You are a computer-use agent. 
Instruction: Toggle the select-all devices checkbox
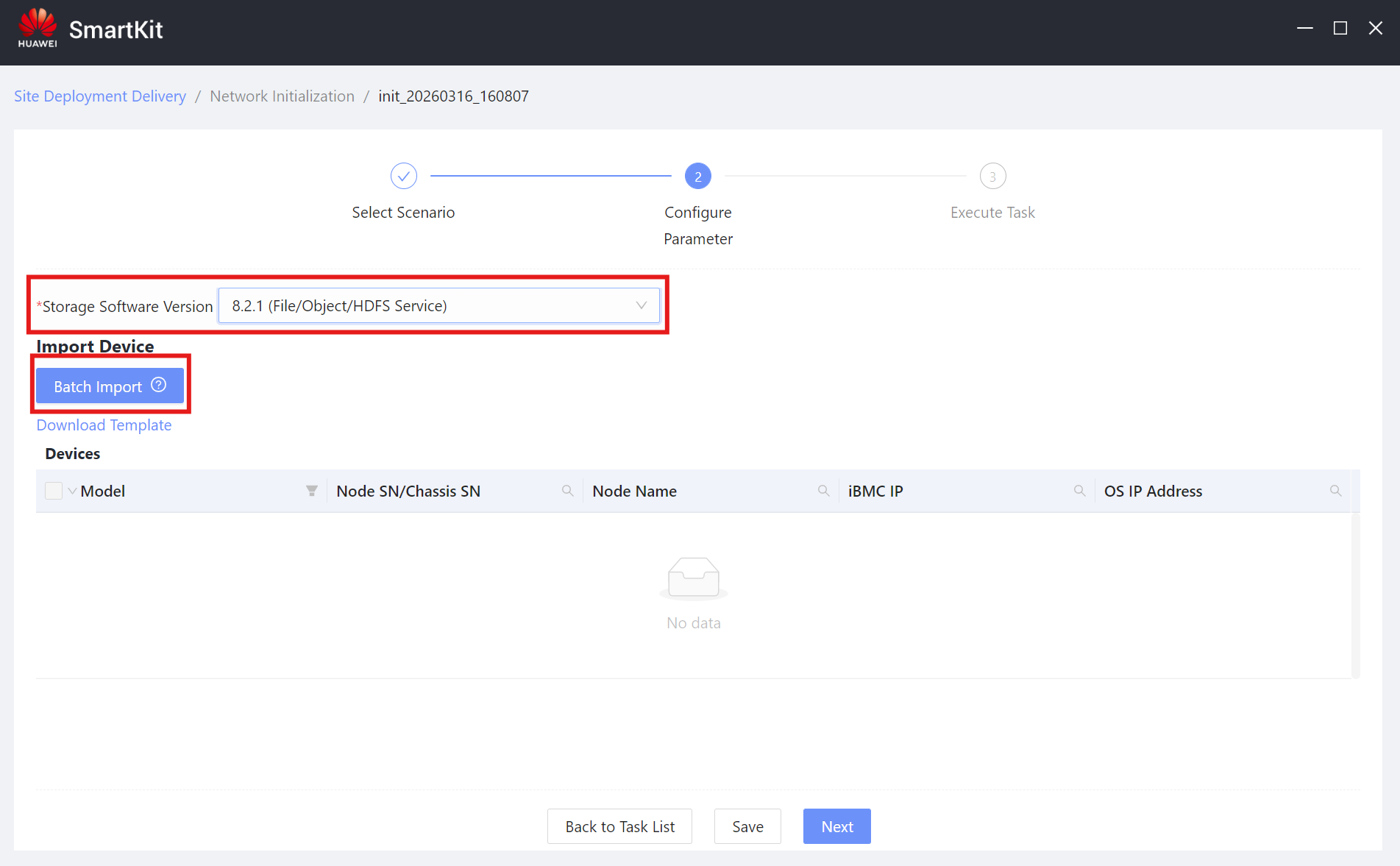pos(54,491)
